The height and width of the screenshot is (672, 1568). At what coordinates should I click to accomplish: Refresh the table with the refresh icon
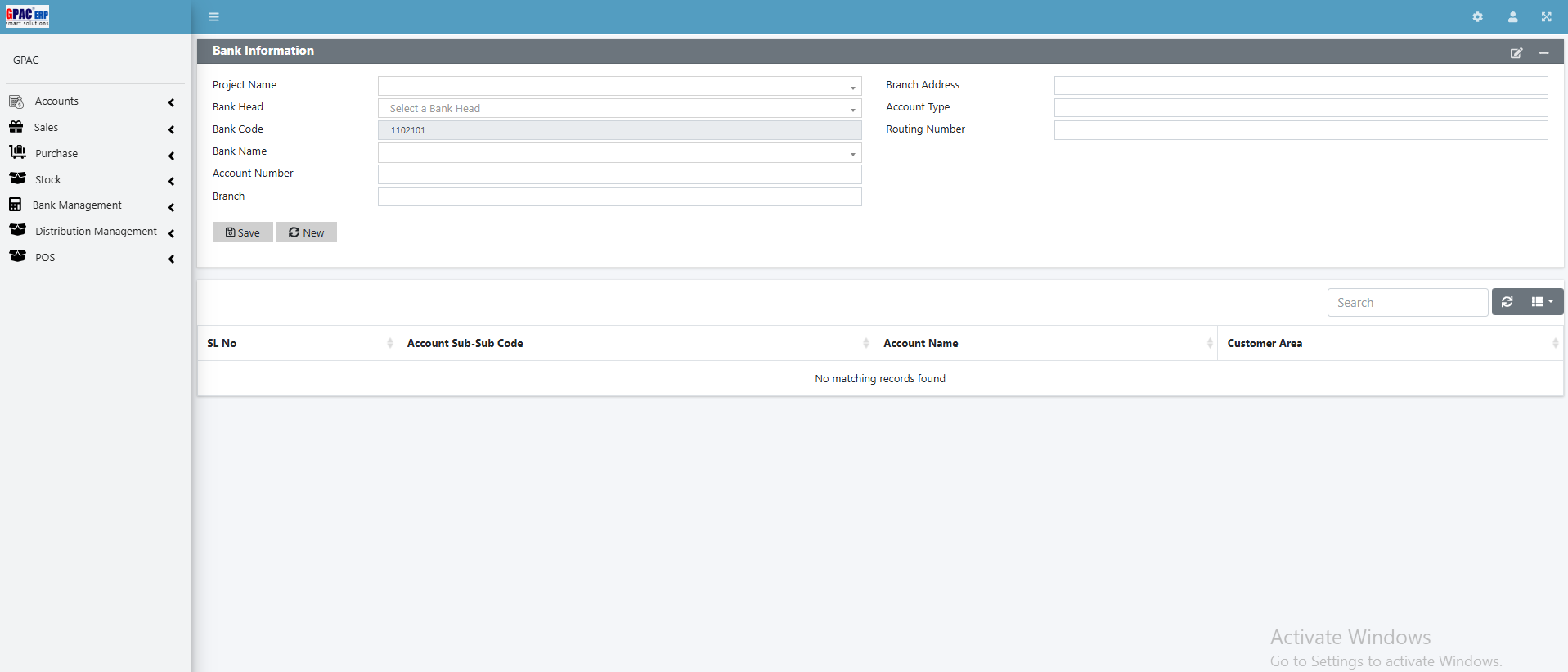(x=1507, y=302)
